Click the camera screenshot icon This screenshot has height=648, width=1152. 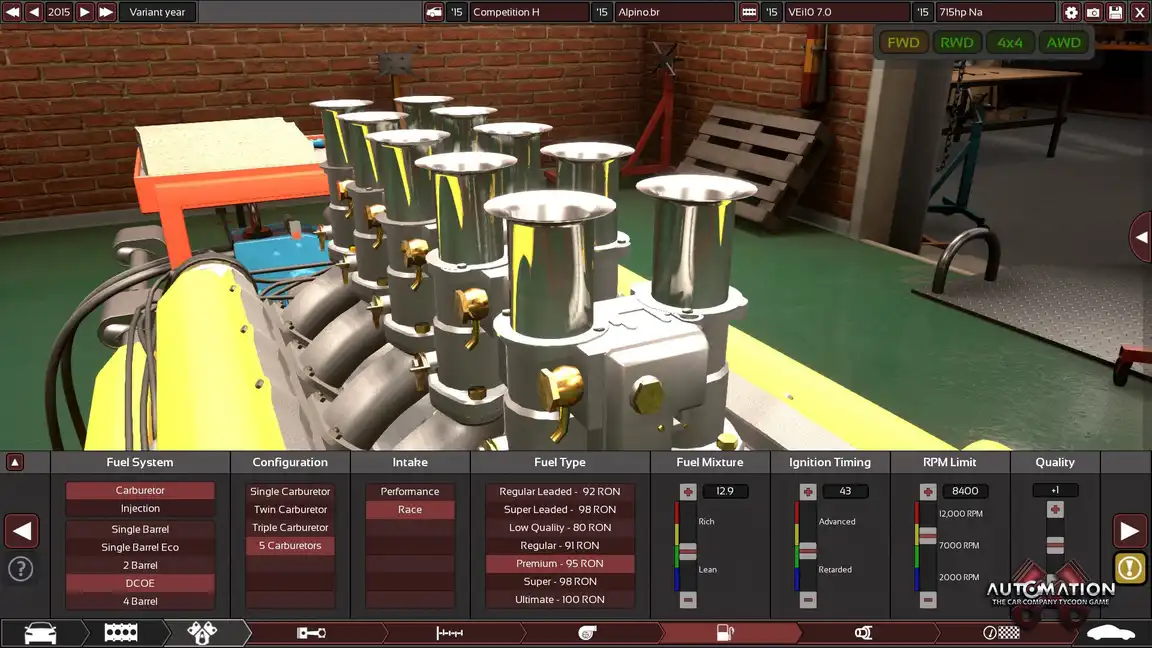[1093, 12]
